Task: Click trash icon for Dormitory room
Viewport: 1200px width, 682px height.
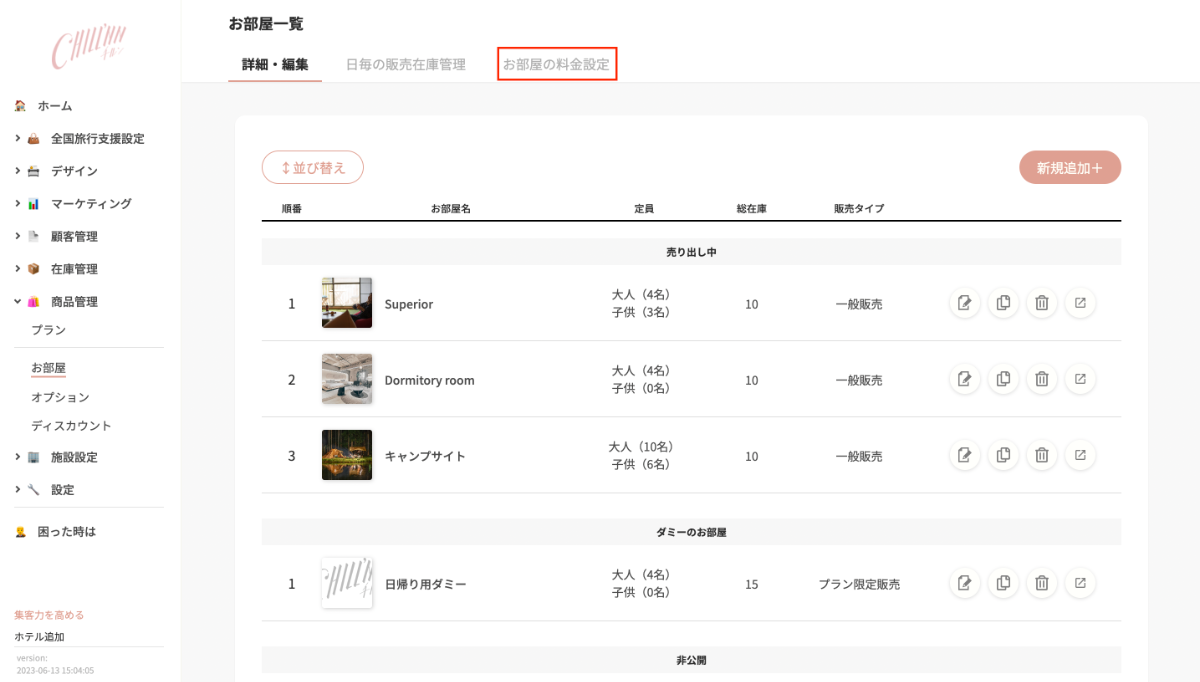Action: (1041, 379)
